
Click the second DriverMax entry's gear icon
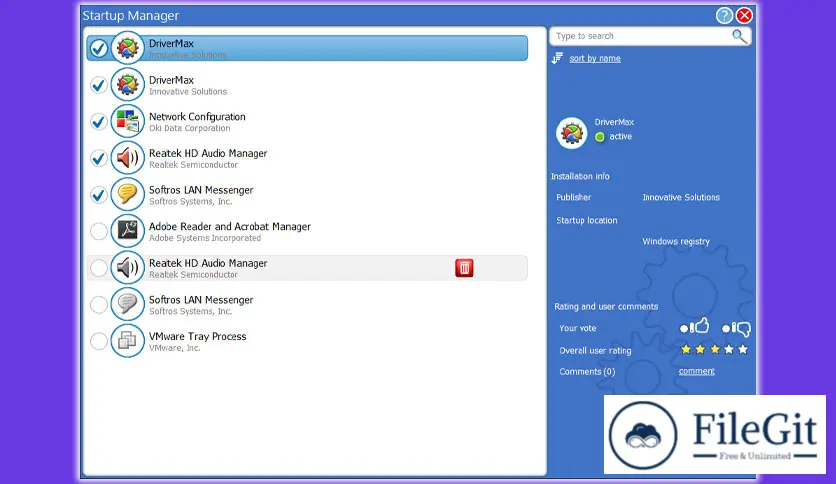[x=127, y=85]
